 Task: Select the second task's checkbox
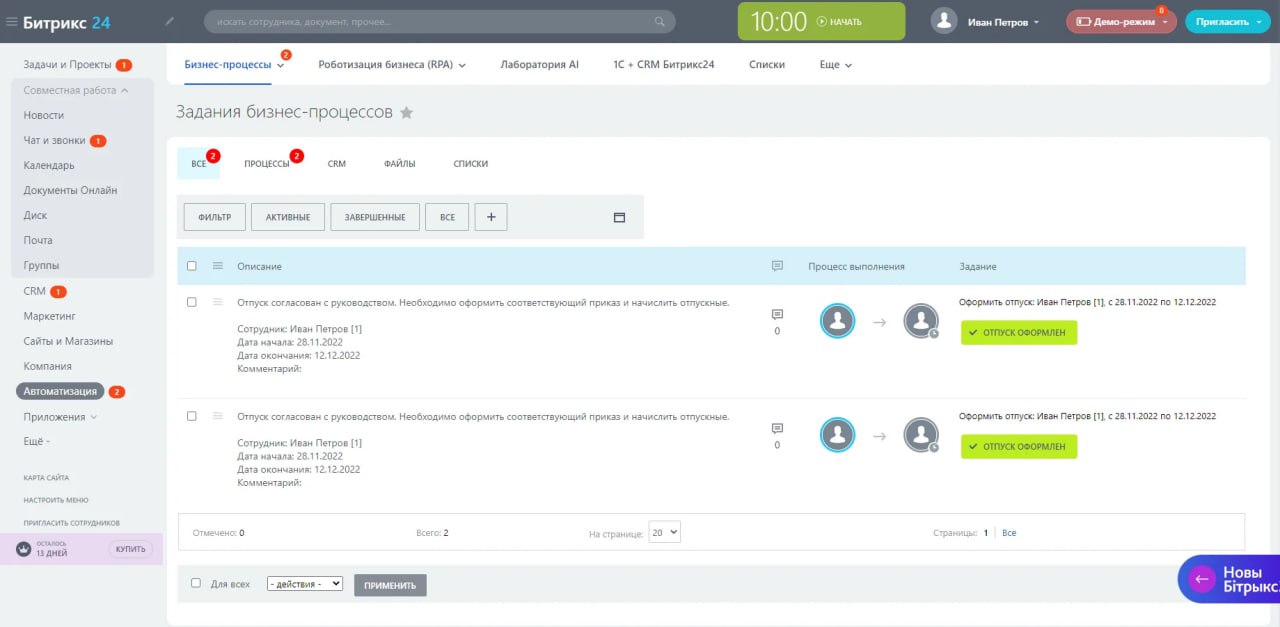point(192,416)
